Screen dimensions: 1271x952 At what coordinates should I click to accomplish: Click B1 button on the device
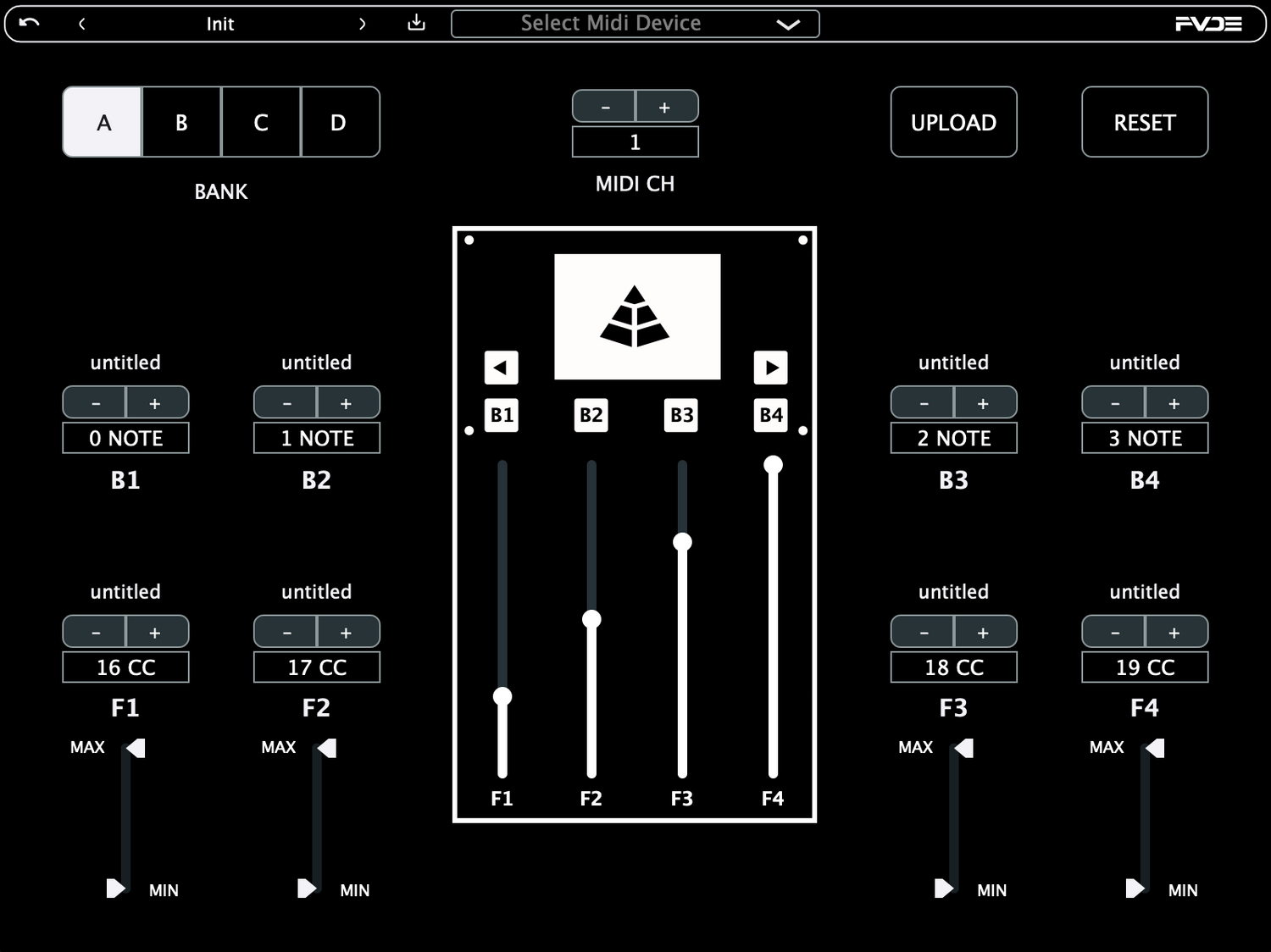[502, 415]
